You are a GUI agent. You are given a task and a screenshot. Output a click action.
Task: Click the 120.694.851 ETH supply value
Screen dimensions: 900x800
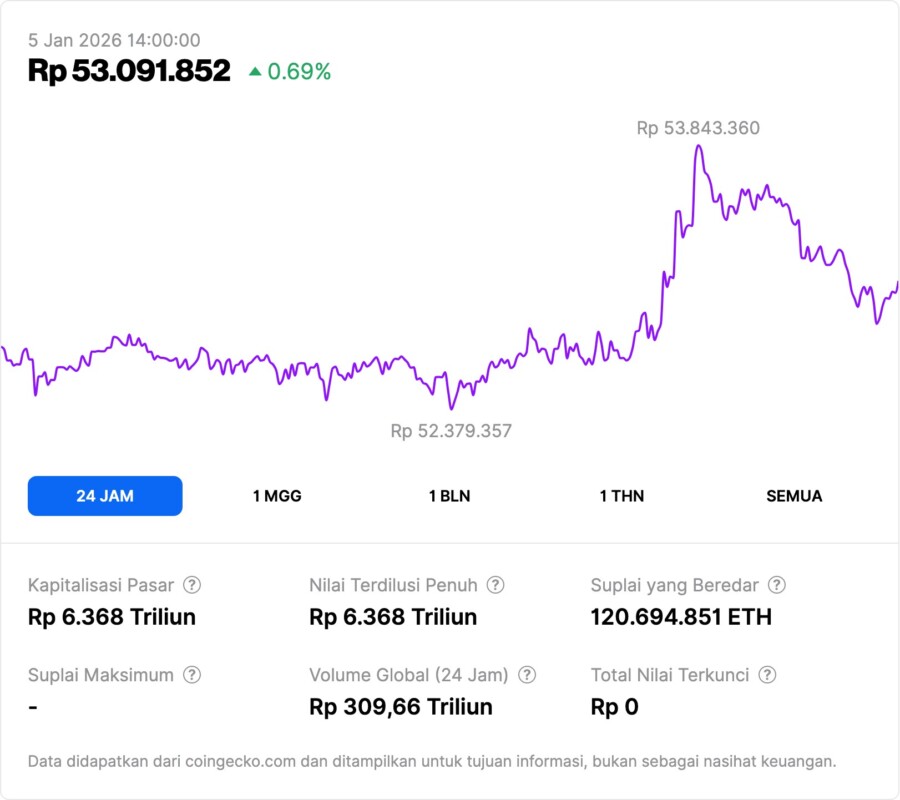[x=681, y=617]
